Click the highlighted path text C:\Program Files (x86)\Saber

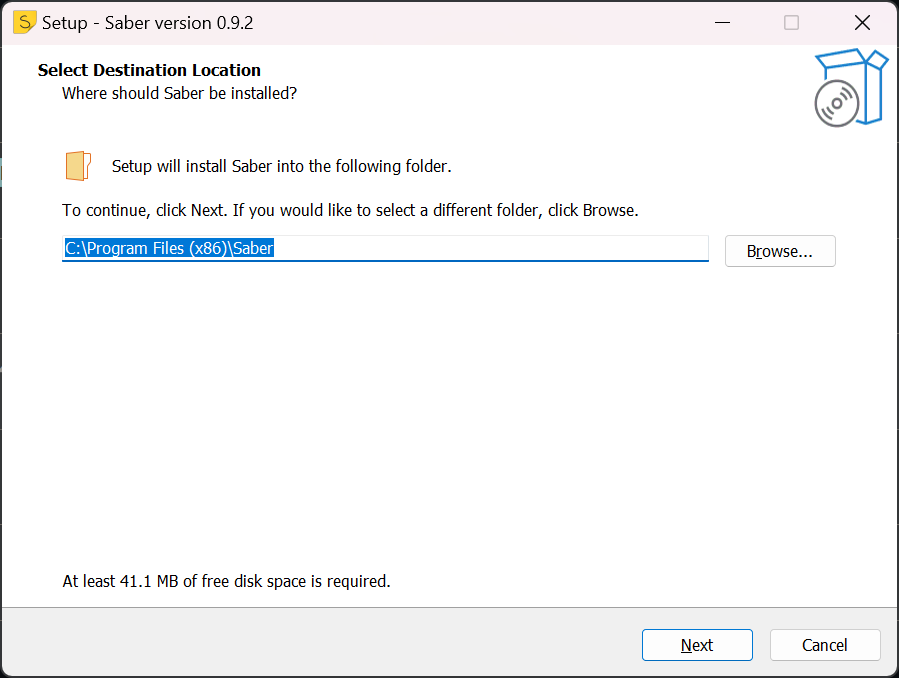tap(167, 248)
